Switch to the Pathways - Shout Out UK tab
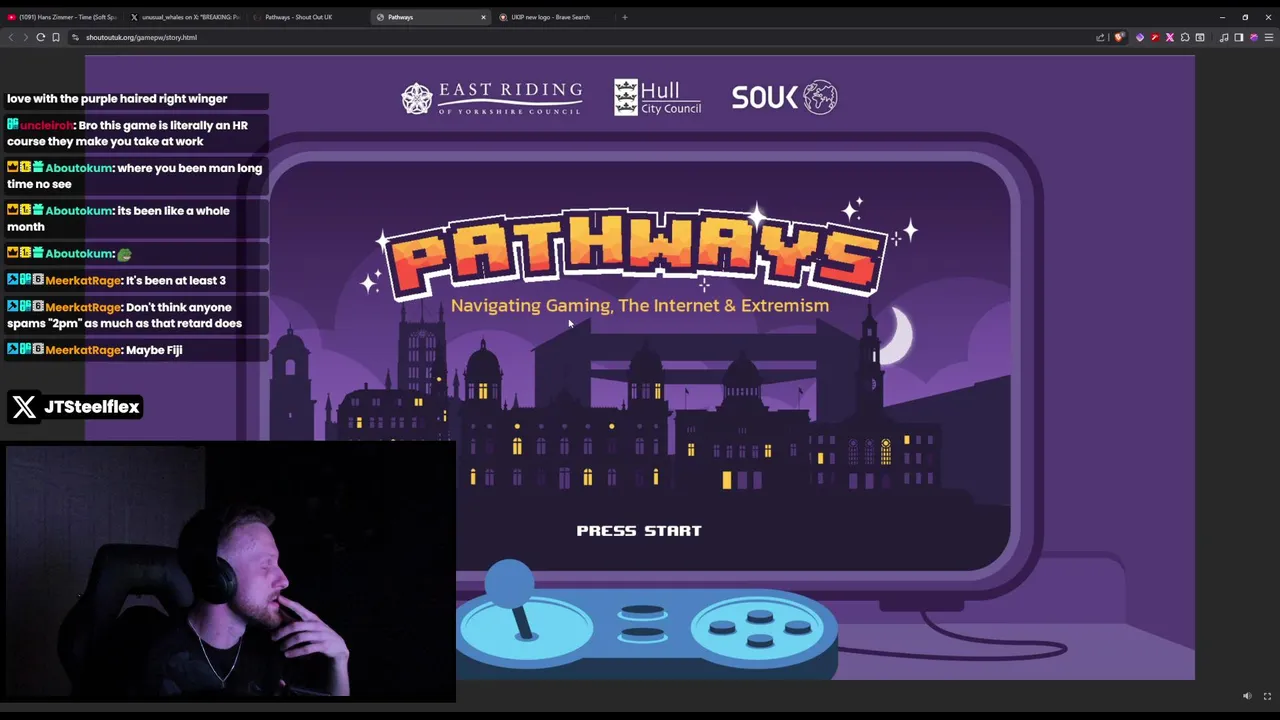The image size is (1280, 720). [308, 17]
